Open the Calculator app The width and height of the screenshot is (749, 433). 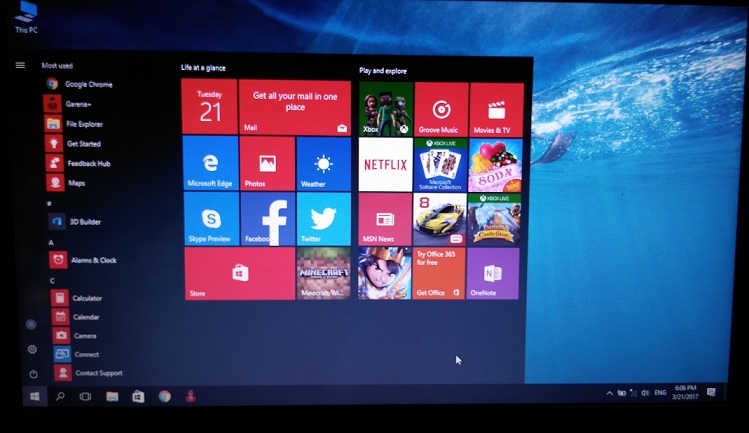(77, 298)
